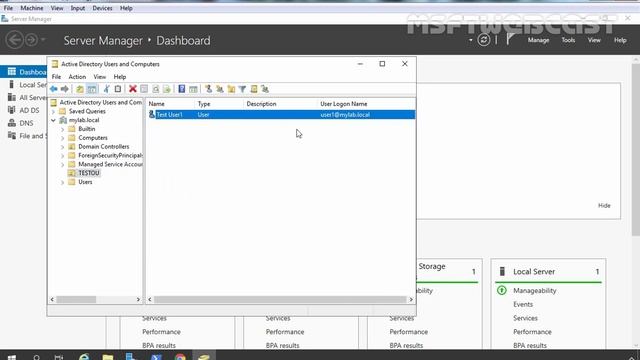Select Saved Queries tree item
640x360 pixels.
coord(87,111)
